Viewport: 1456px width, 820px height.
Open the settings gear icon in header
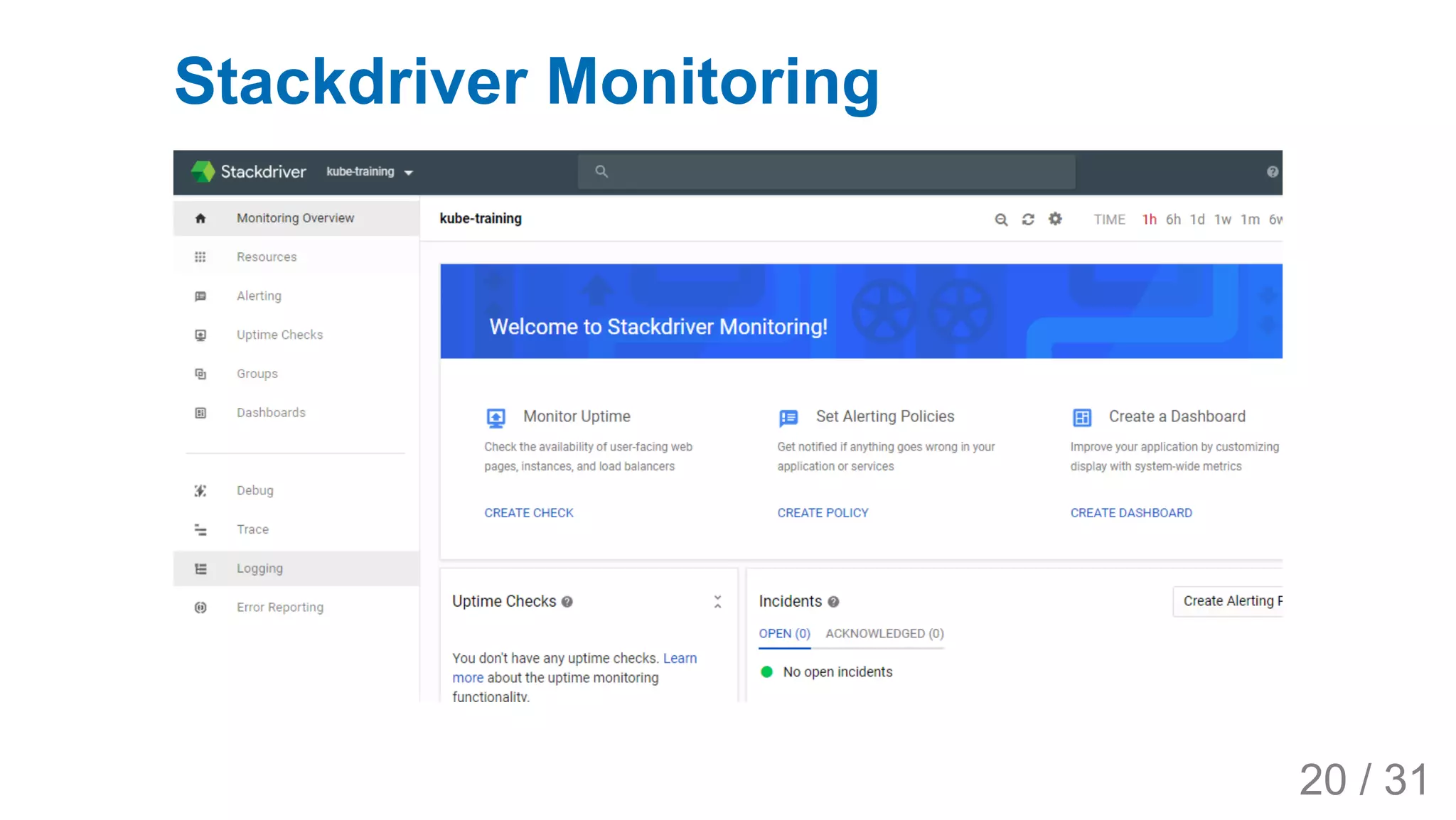coord(1055,219)
